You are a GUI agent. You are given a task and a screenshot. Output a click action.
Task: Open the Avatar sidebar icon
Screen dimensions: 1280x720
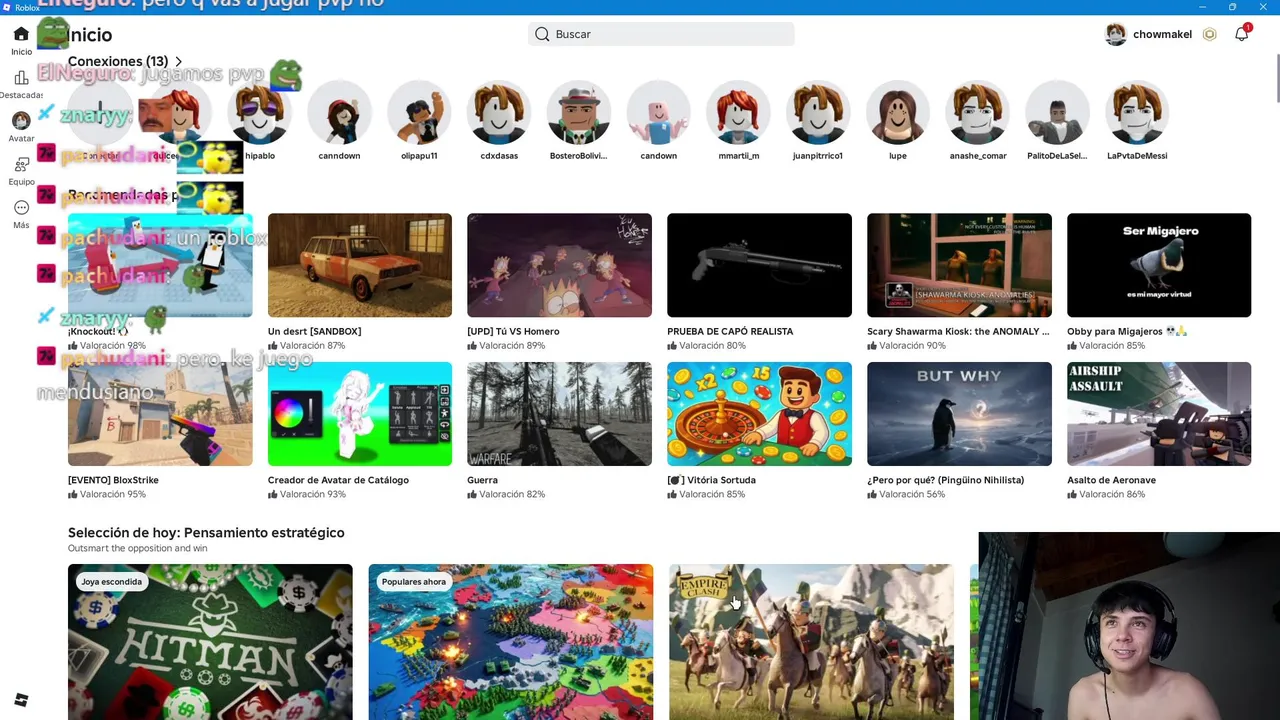(21, 121)
